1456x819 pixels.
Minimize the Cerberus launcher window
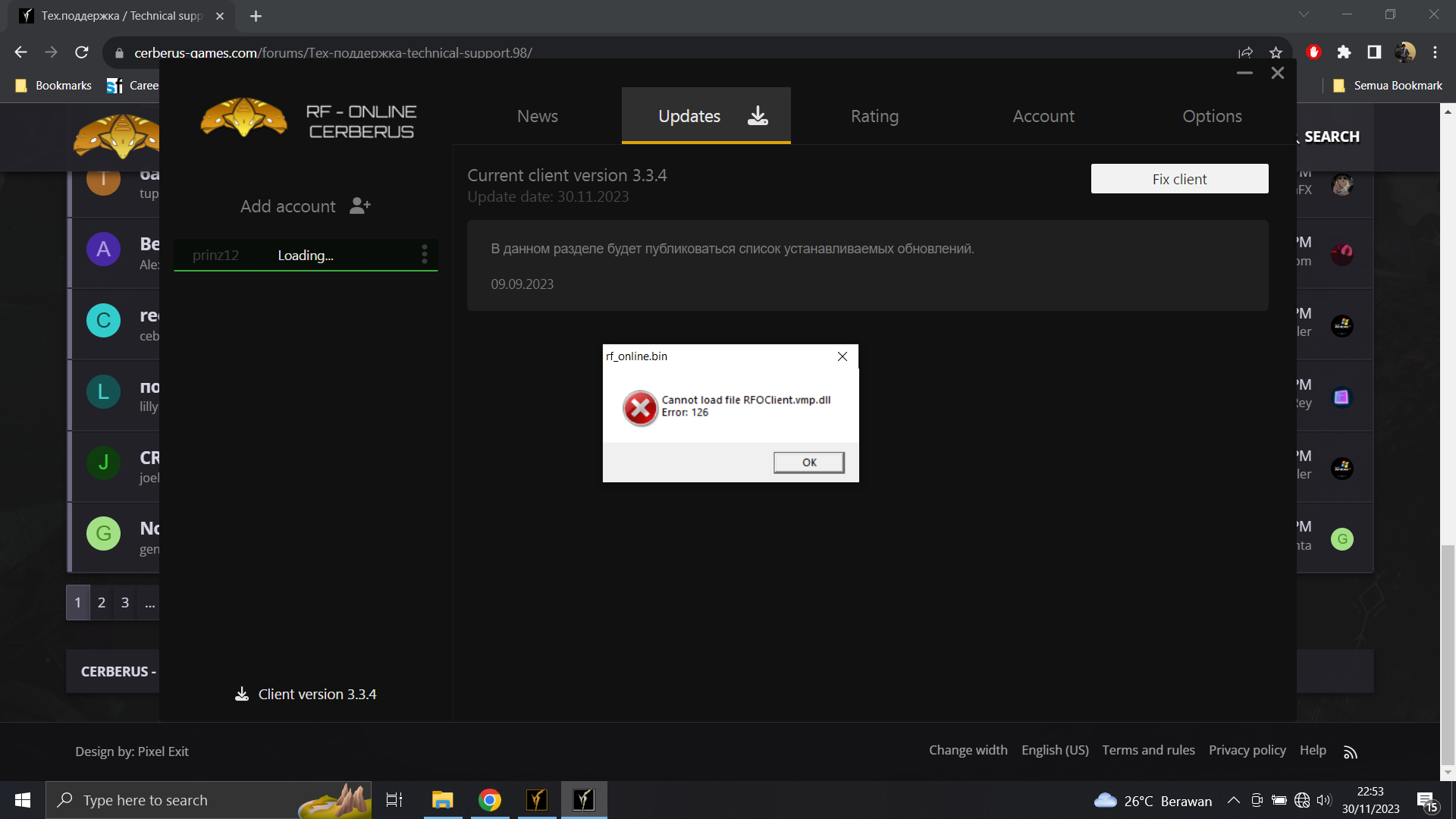pyautogui.click(x=1244, y=73)
